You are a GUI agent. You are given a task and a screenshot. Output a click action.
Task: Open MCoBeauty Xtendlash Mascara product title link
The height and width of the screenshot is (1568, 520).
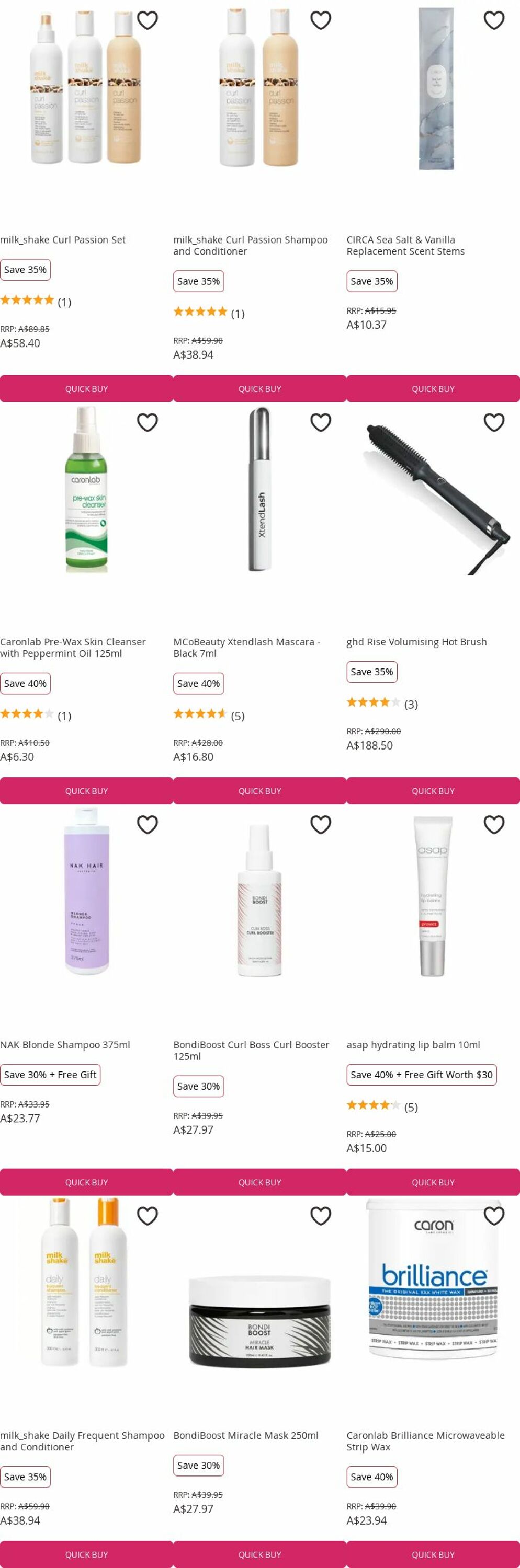(x=246, y=648)
